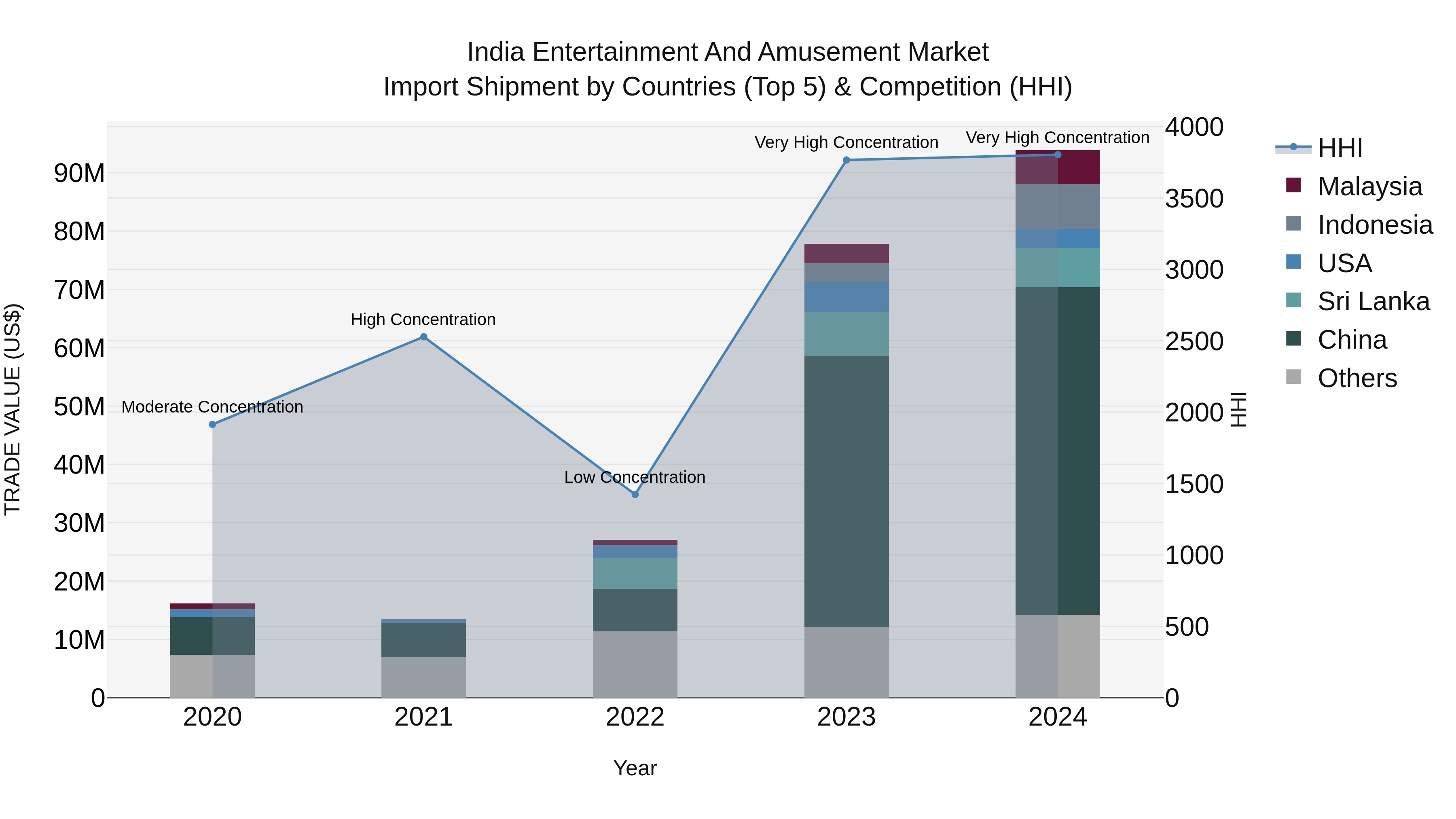Select the China segment of 2024 bar

coord(1058,451)
